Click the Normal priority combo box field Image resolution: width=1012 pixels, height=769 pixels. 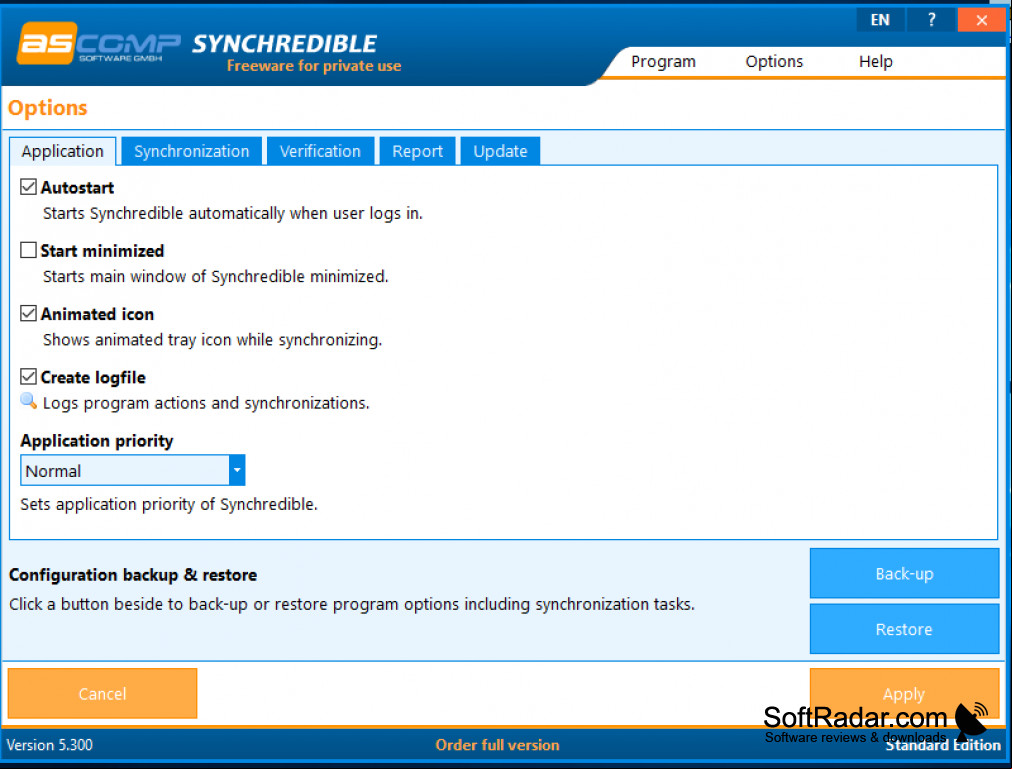(133, 471)
